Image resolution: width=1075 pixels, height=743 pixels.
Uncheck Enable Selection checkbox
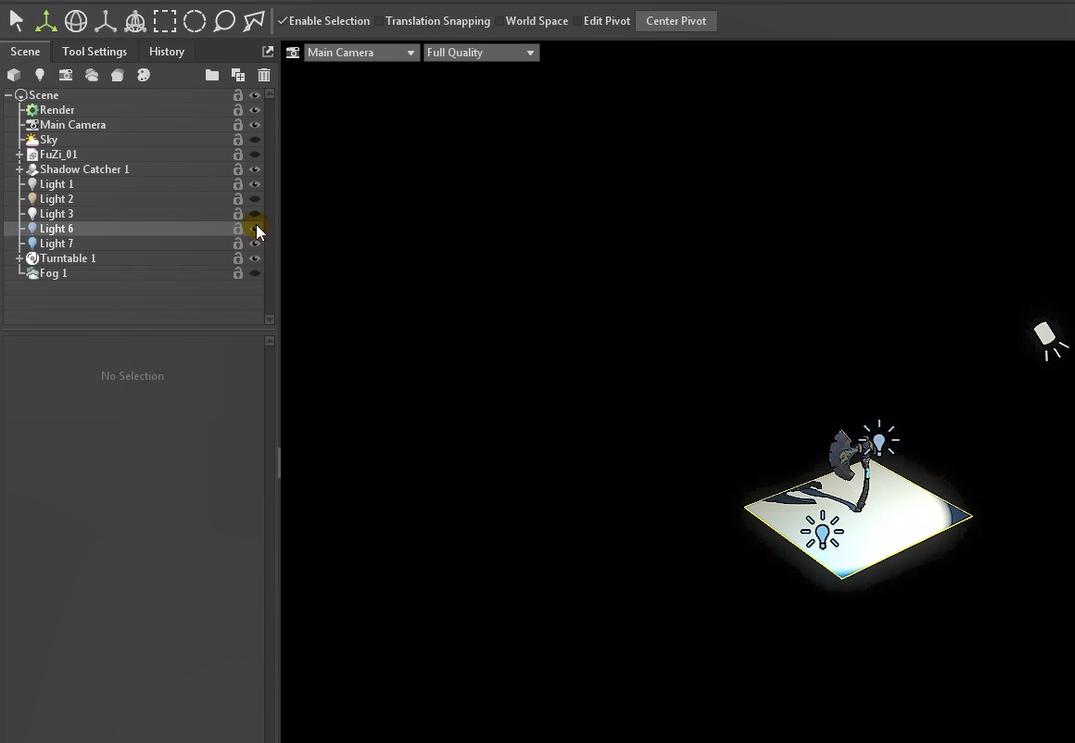coord(283,21)
